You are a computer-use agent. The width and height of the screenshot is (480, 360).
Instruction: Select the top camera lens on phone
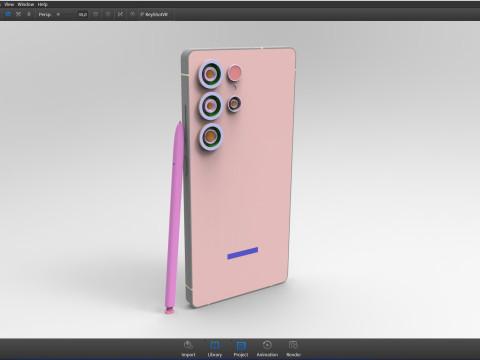(210, 74)
